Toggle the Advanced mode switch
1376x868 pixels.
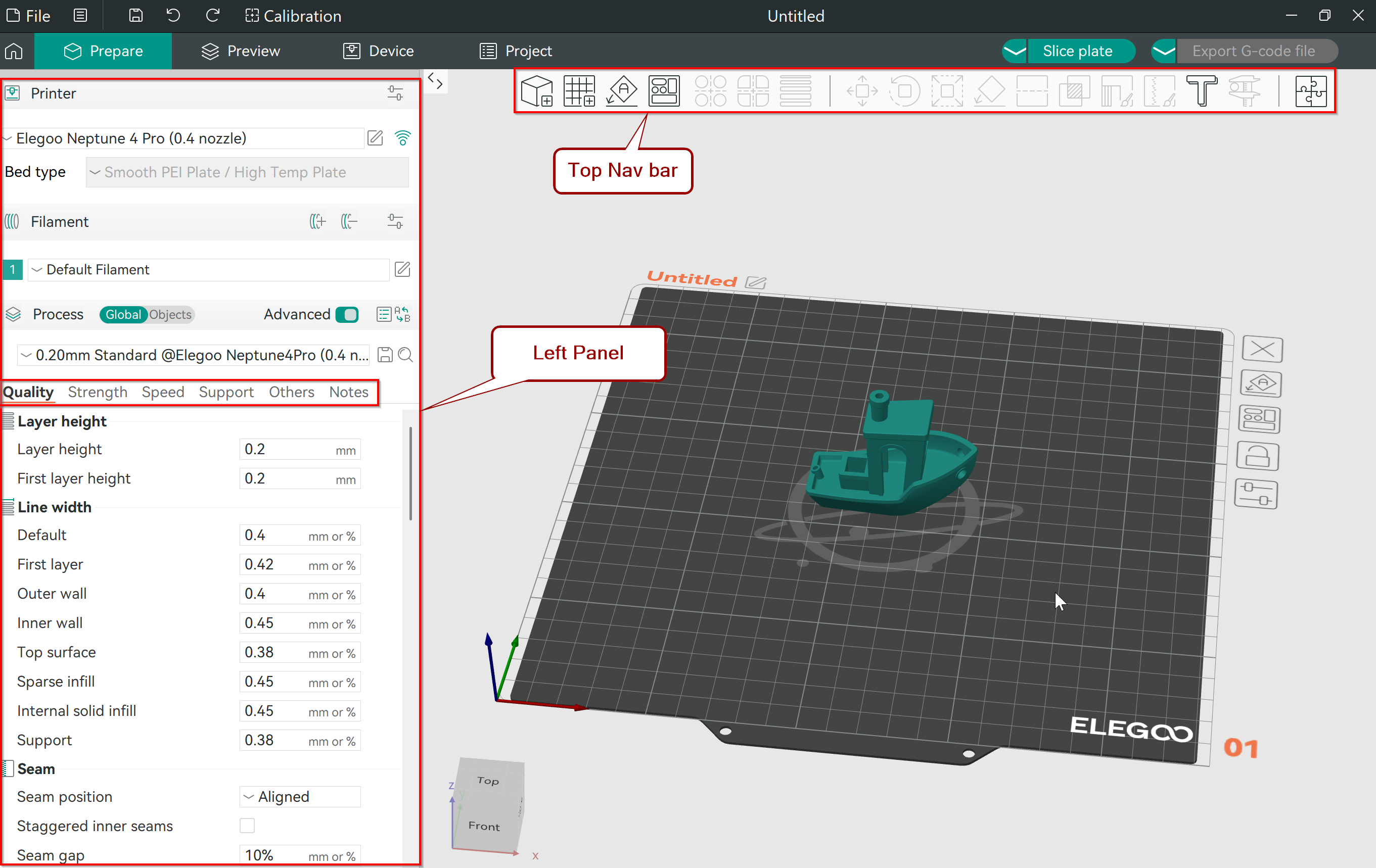point(347,314)
